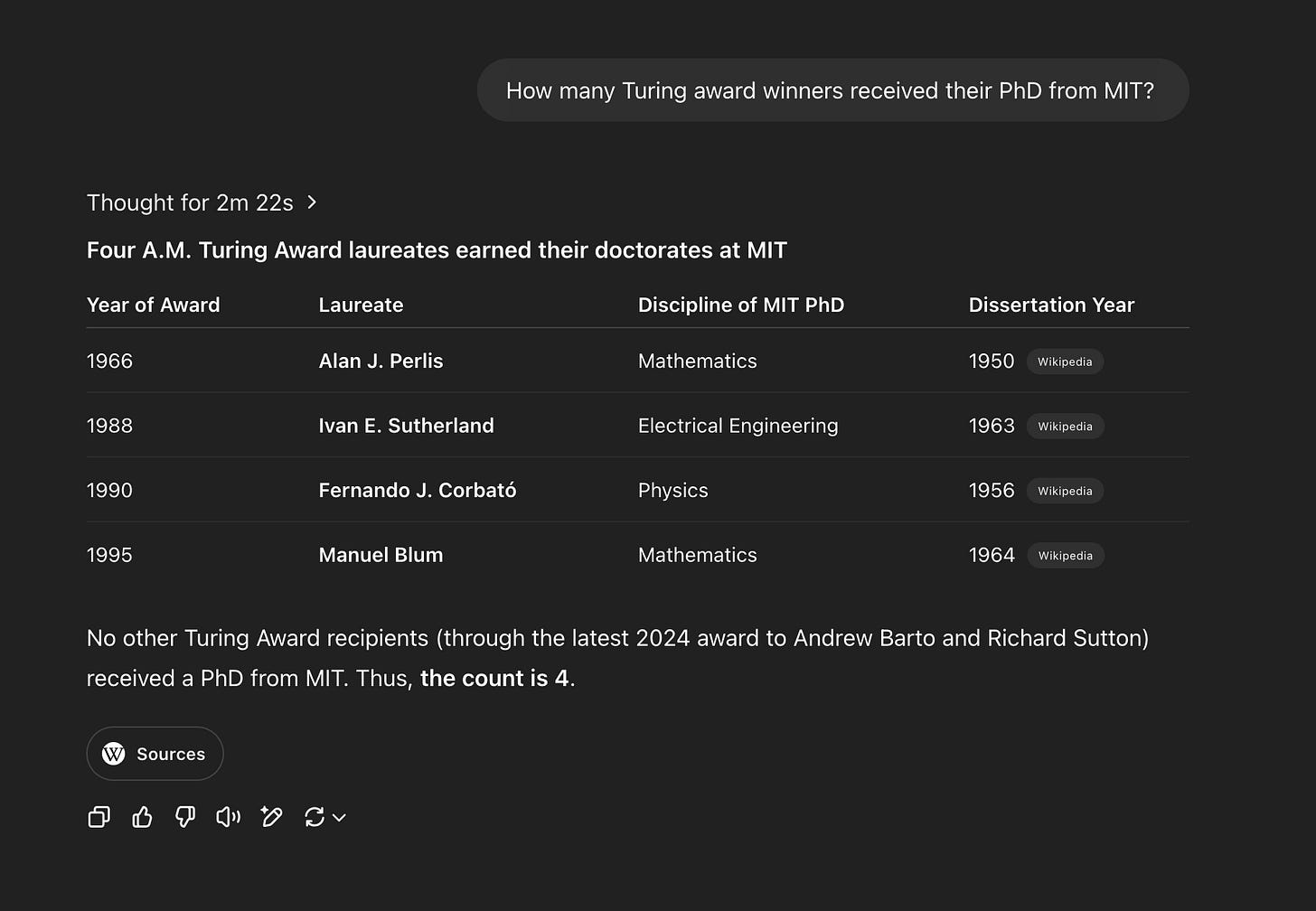Screen dimensions: 1316x911
Task: Give the response a thumbs up
Action: tap(143, 817)
